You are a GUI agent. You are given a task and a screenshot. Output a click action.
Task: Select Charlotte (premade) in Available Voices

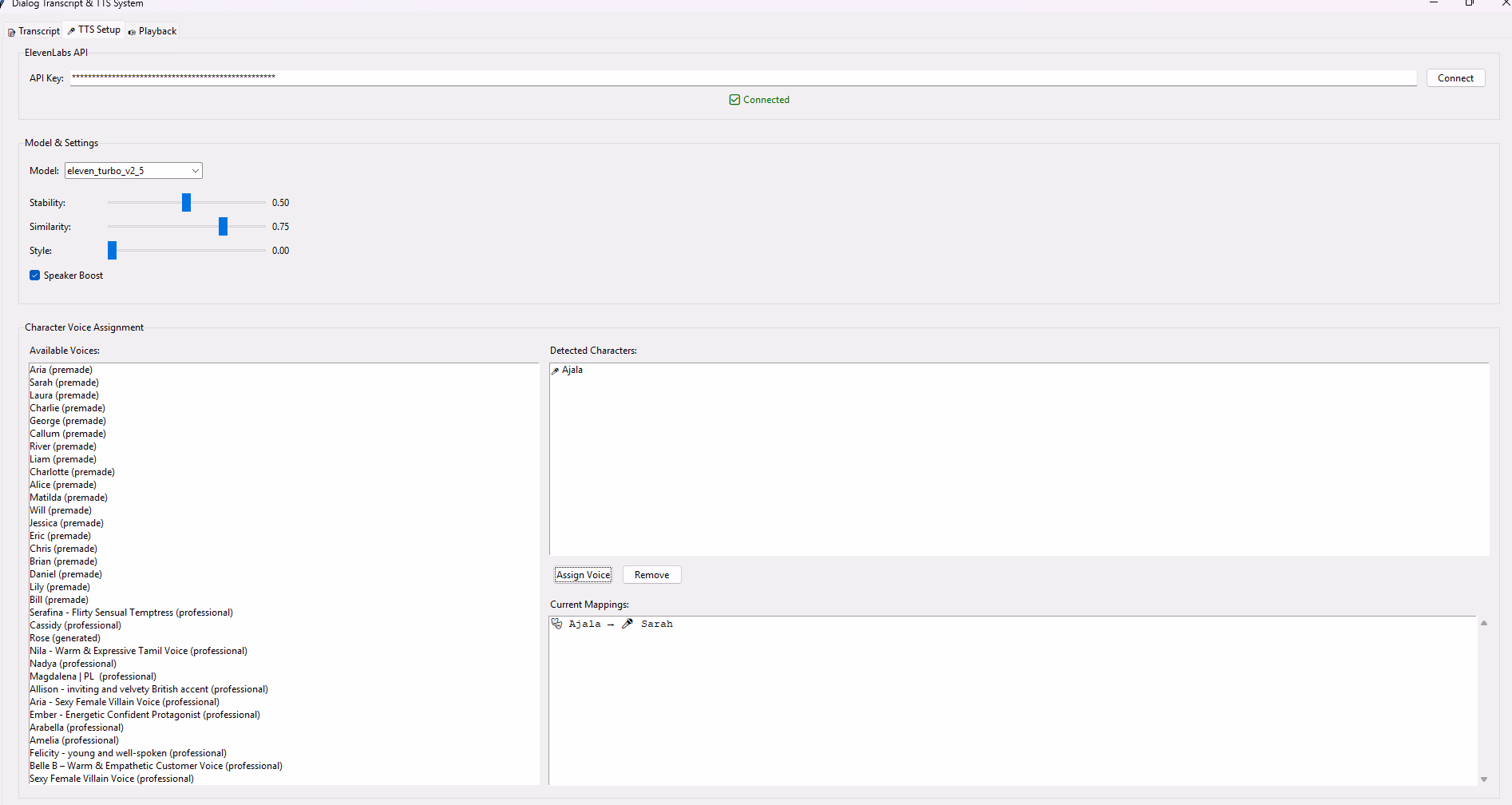(73, 472)
